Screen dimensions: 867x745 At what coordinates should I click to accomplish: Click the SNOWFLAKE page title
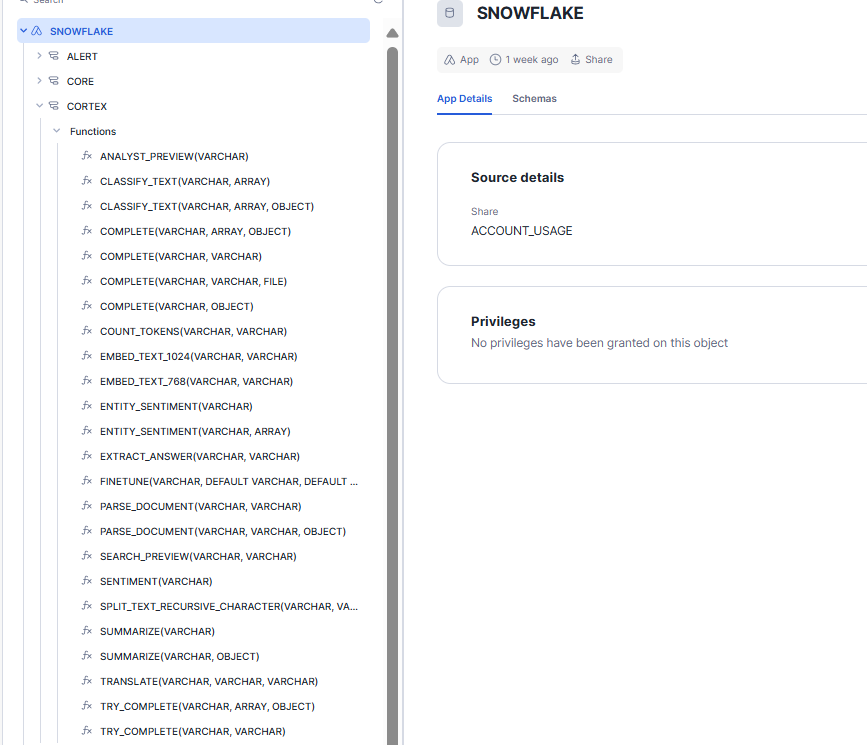point(530,13)
